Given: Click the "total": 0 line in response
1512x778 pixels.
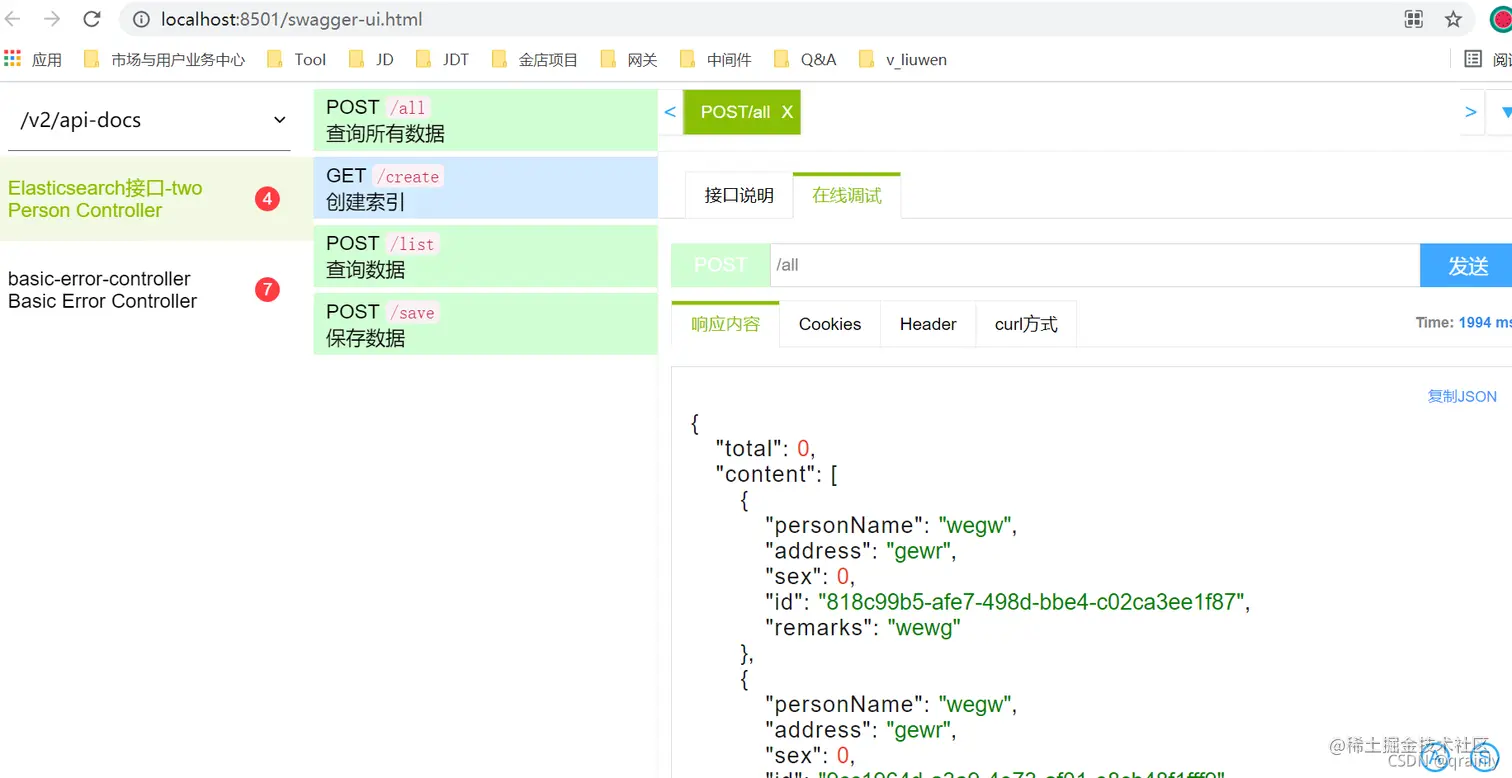Looking at the screenshot, I should [x=765, y=449].
